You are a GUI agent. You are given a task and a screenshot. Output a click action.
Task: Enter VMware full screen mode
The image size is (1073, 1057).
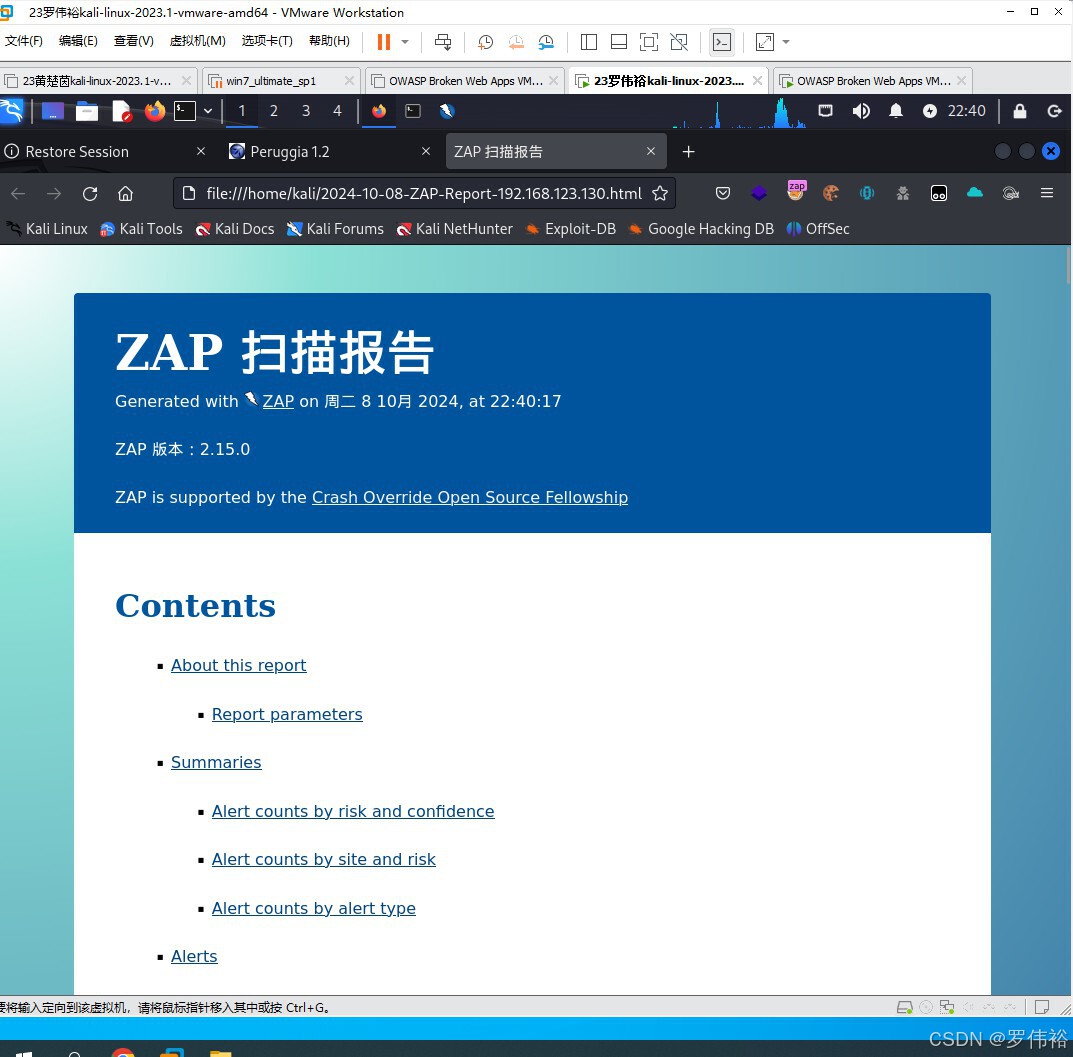tap(649, 42)
